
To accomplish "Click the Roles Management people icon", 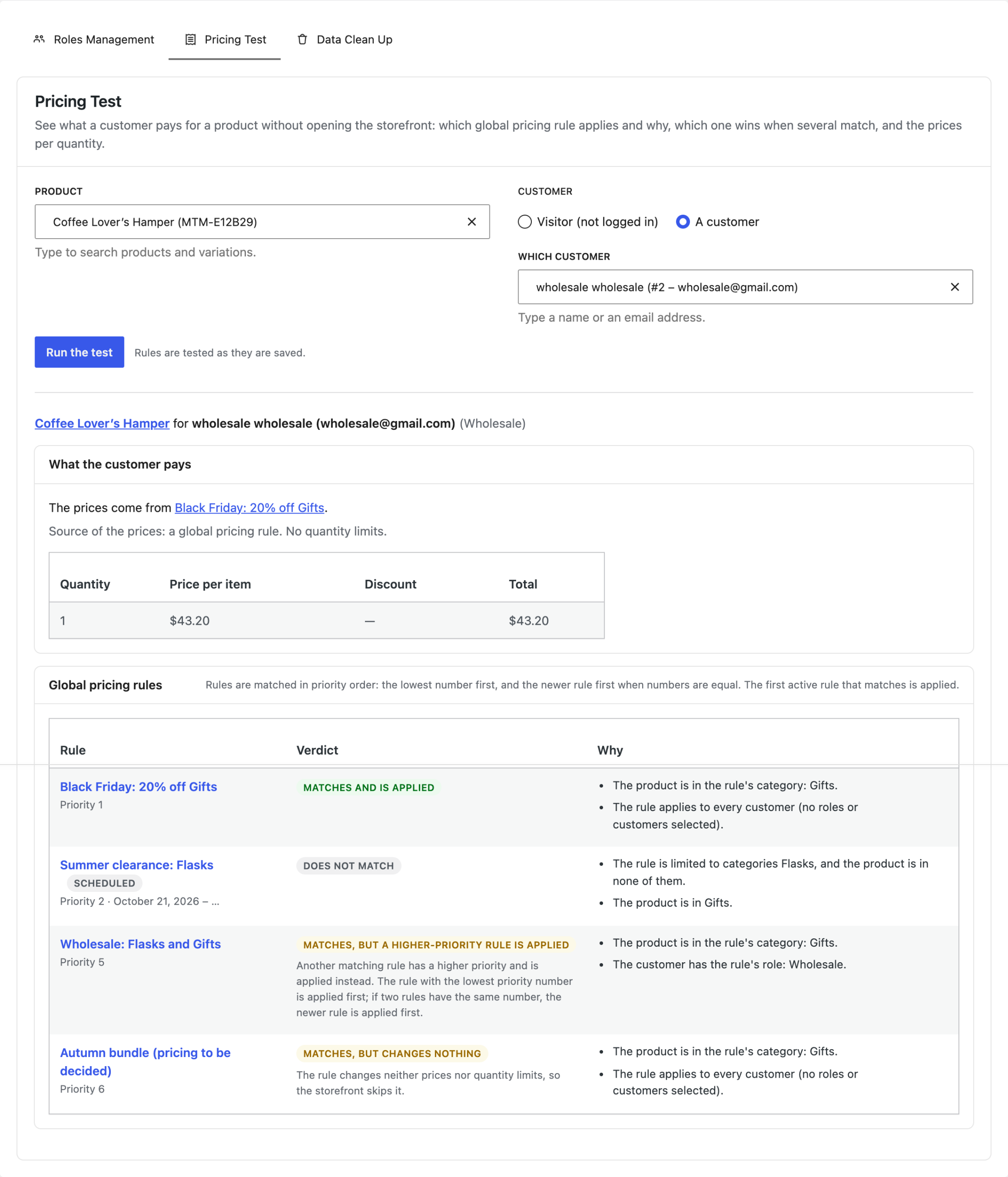I will pos(39,39).
